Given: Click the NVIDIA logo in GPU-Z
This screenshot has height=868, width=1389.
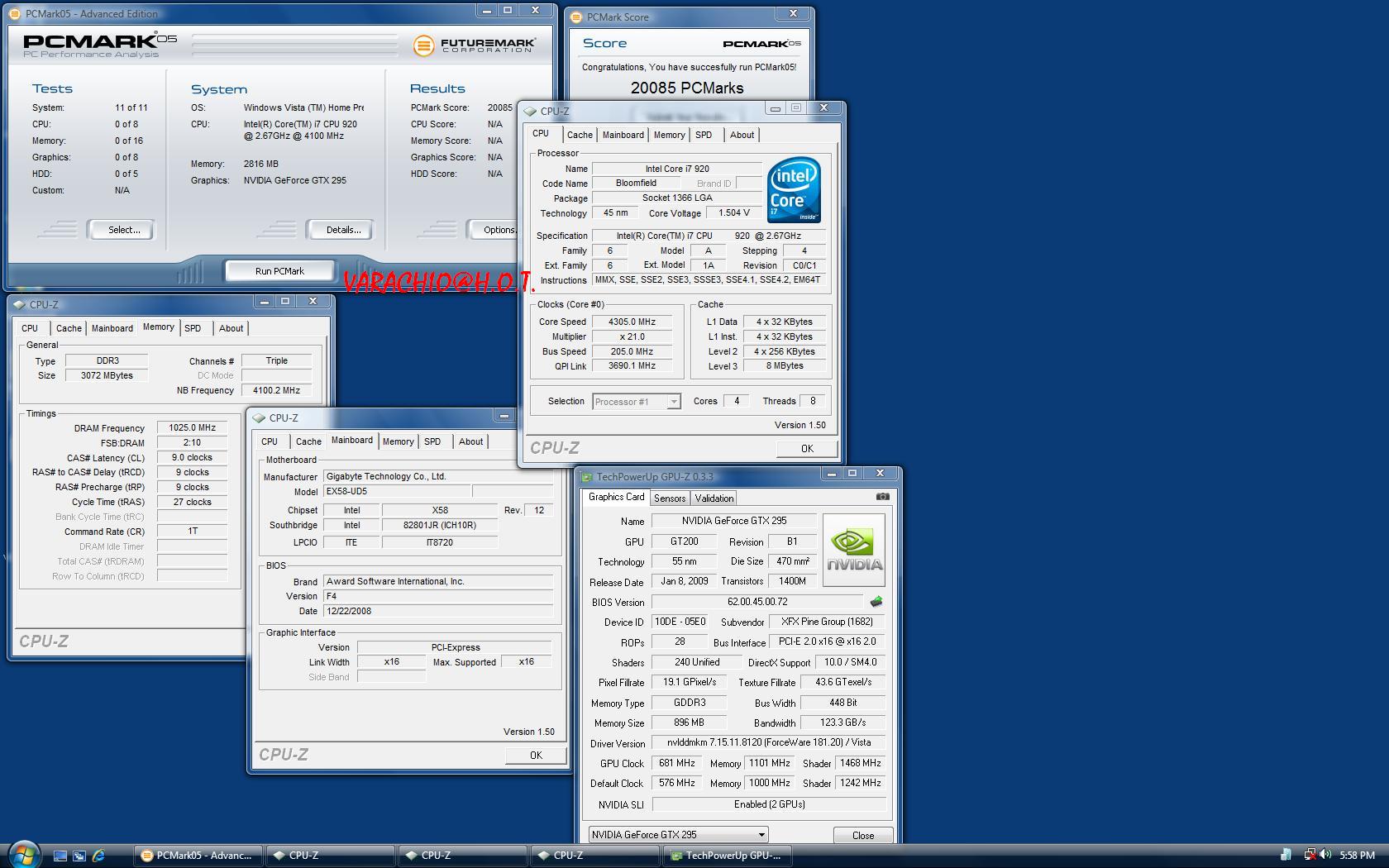Looking at the screenshot, I should point(854,550).
